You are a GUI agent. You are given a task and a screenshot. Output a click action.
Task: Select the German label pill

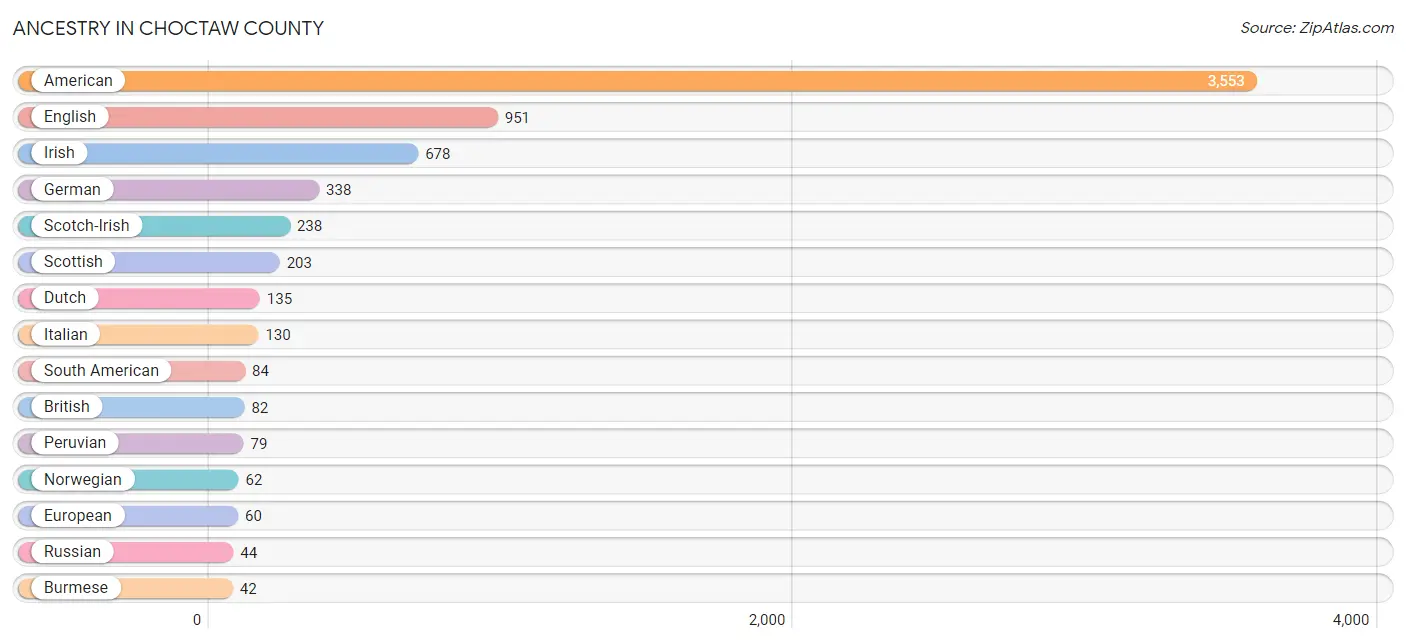point(72,190)
